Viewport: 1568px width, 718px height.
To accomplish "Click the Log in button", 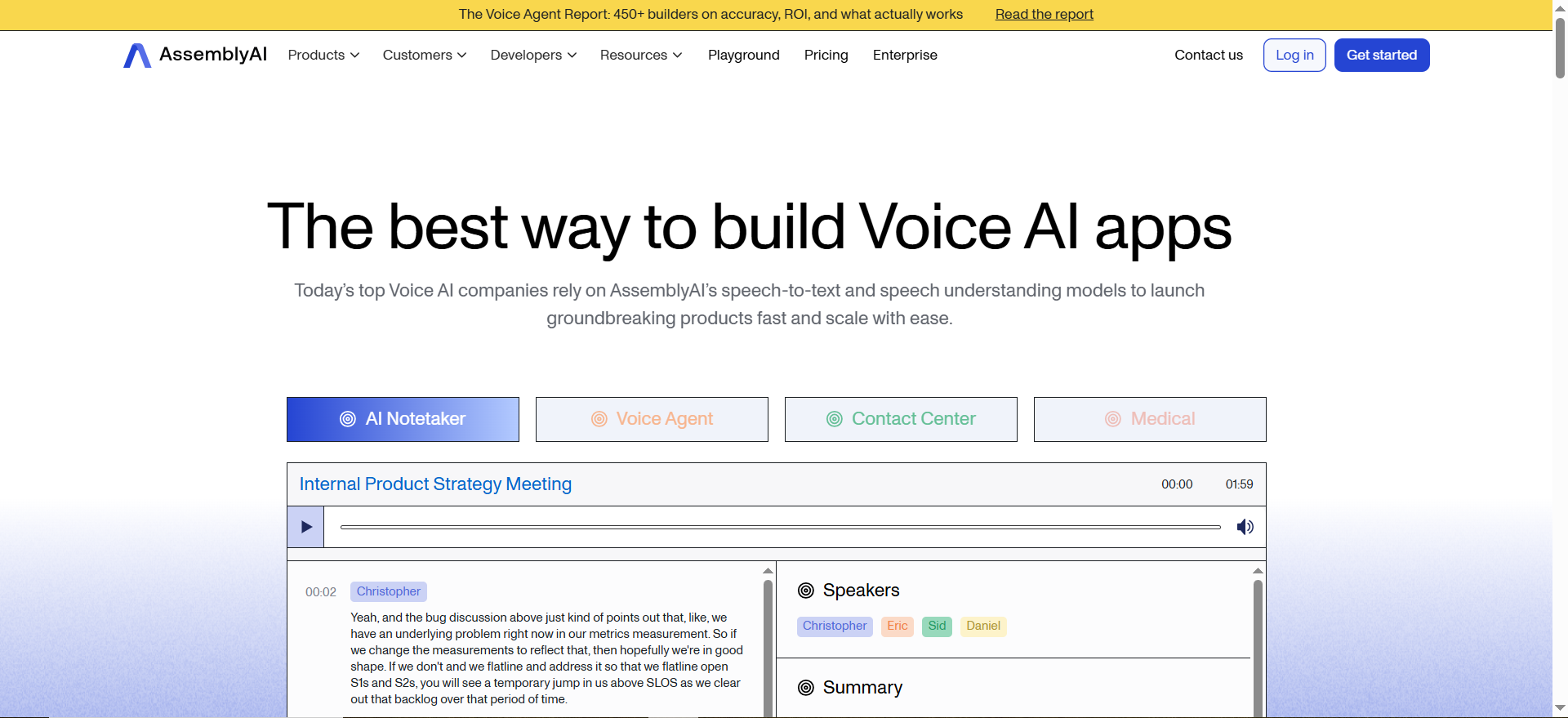I will coord(1294,55).
